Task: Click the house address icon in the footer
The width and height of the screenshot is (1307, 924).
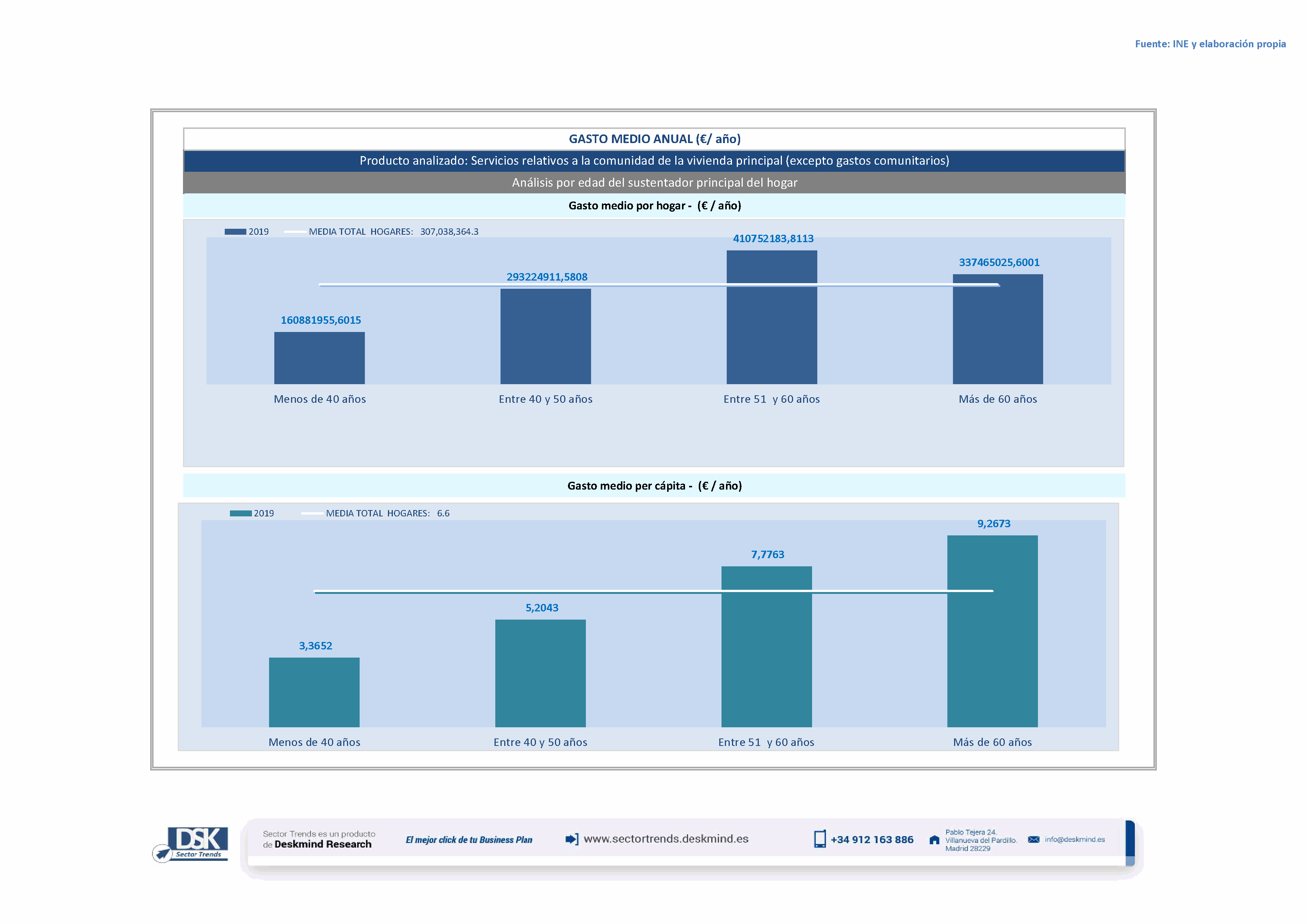Action: [934, 840]
